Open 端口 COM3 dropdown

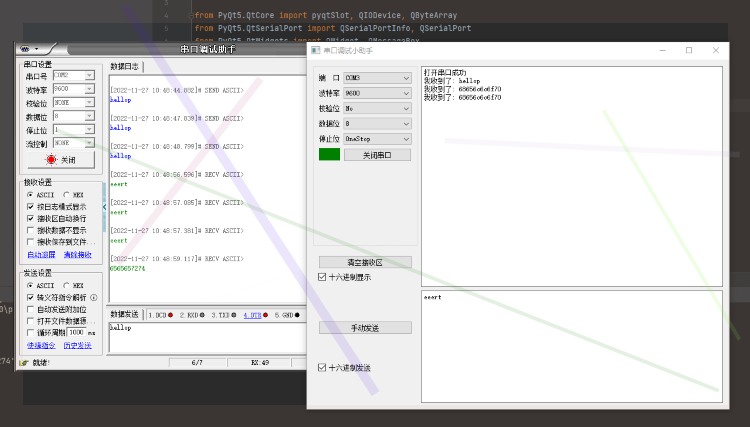pos(377,78)
